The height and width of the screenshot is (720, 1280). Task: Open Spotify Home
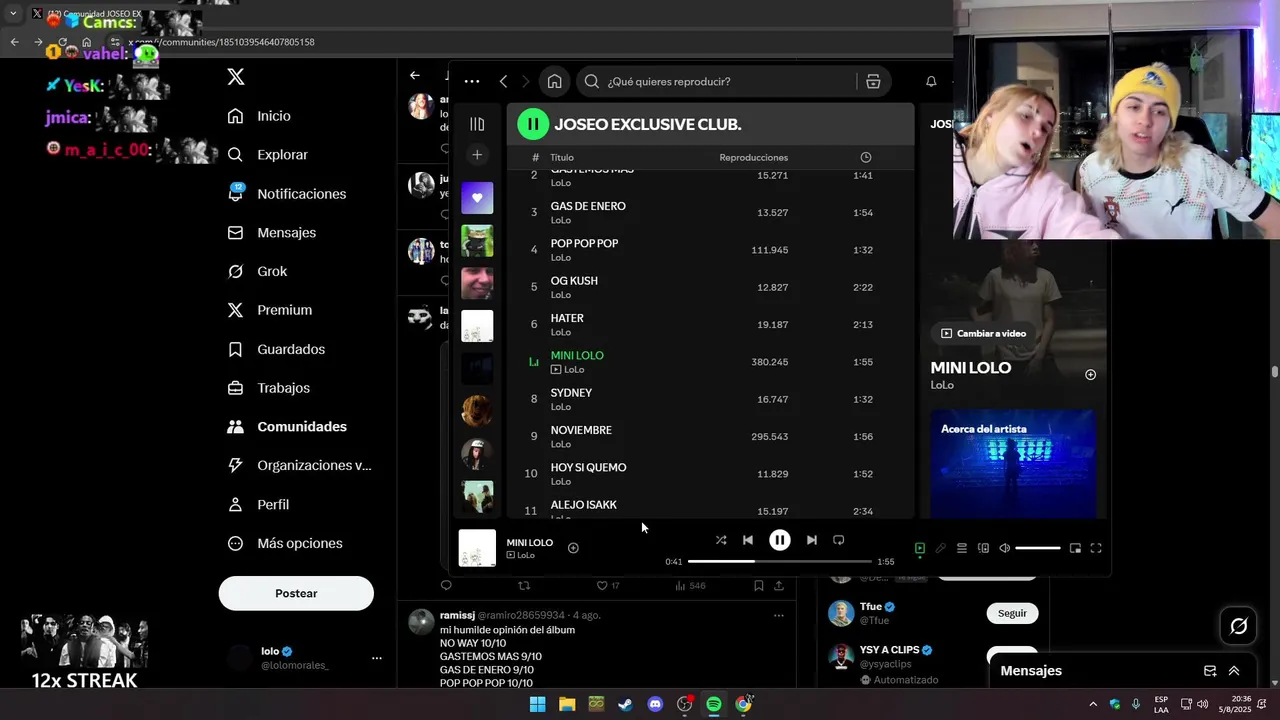click(555, 82)
